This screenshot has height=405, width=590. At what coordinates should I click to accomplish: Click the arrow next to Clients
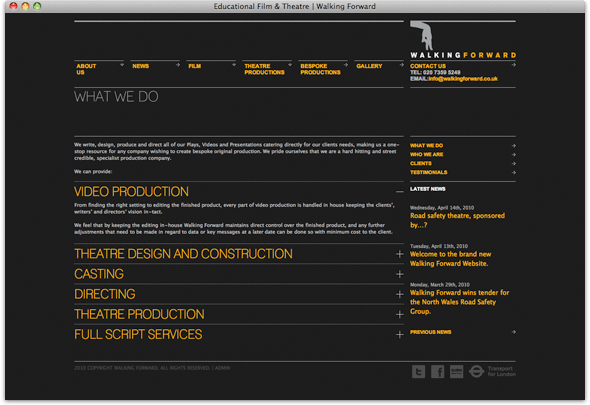pos(514,164)
